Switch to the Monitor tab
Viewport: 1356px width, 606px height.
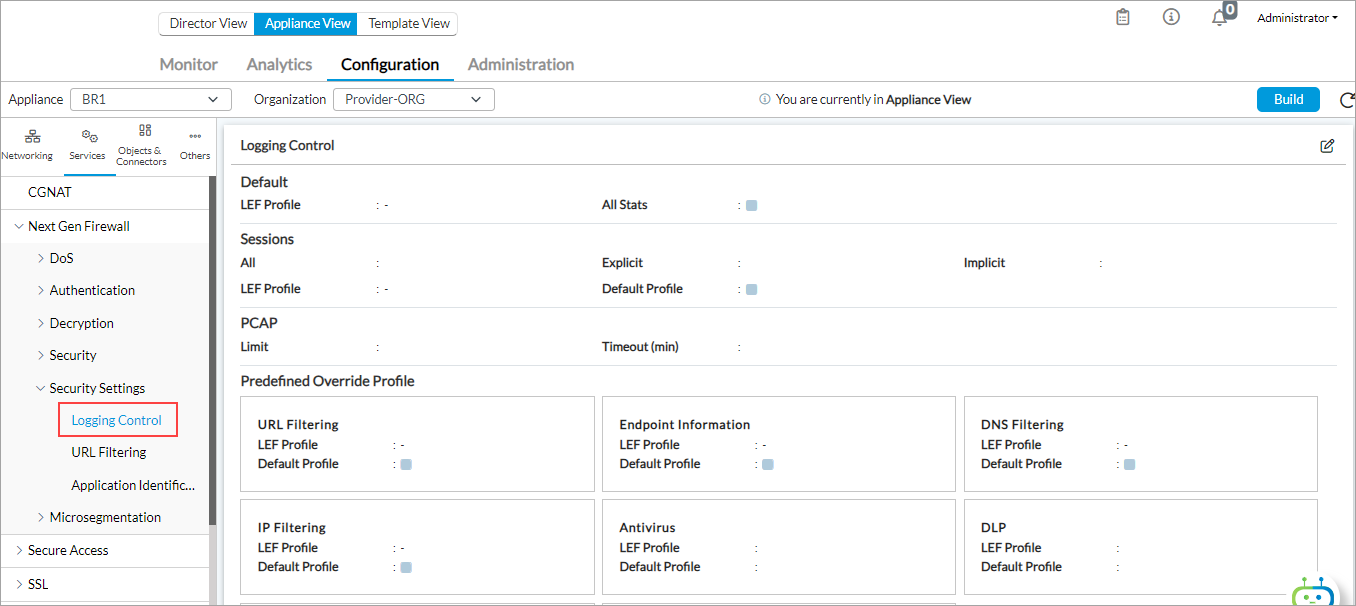point(188,64)
